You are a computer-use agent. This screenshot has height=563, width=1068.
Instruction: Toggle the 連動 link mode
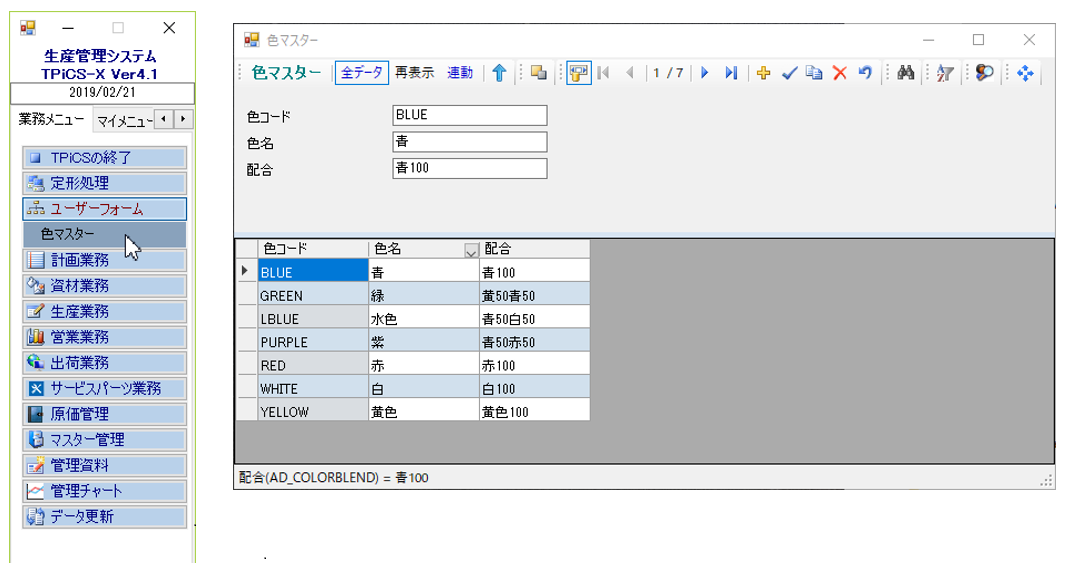pyautogui.click(x=459, y=73)
